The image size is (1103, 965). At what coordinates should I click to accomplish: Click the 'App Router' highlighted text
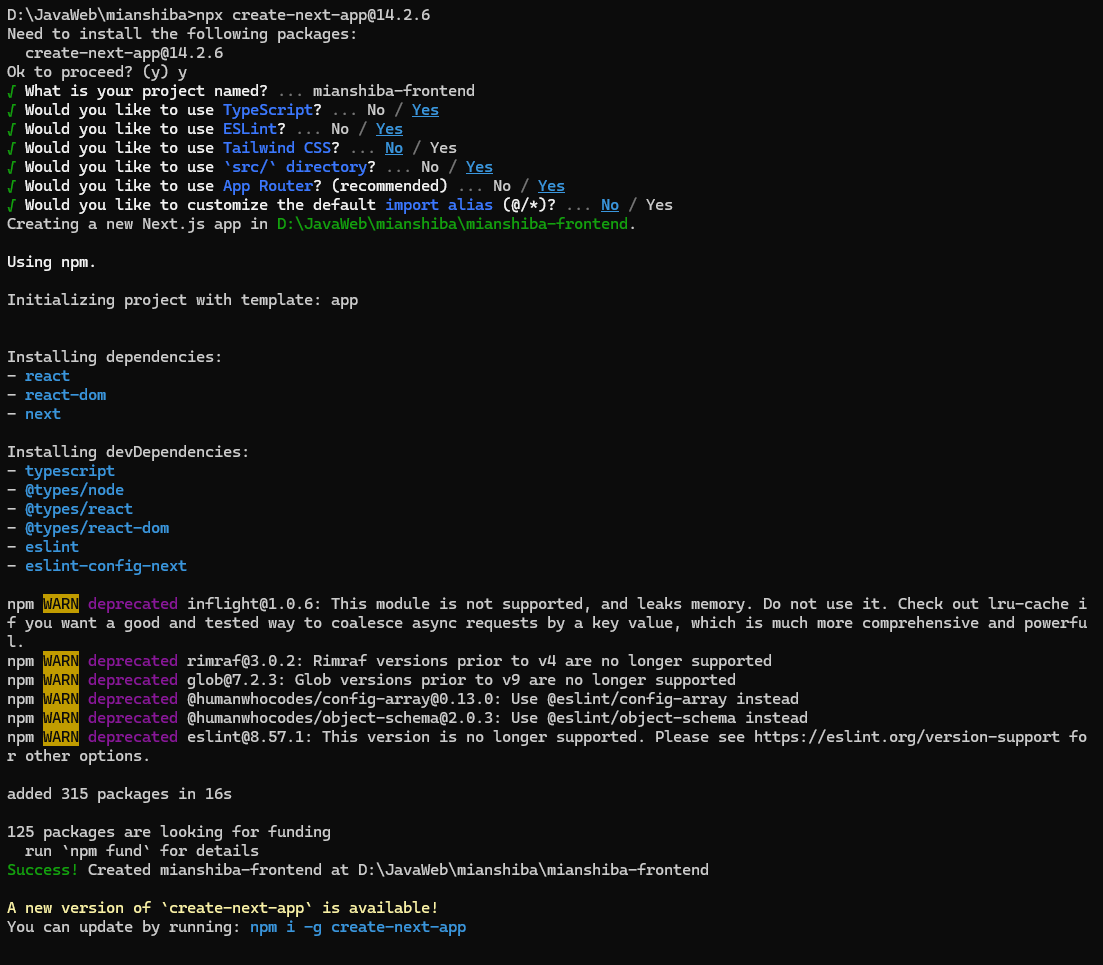pos(268,186)
